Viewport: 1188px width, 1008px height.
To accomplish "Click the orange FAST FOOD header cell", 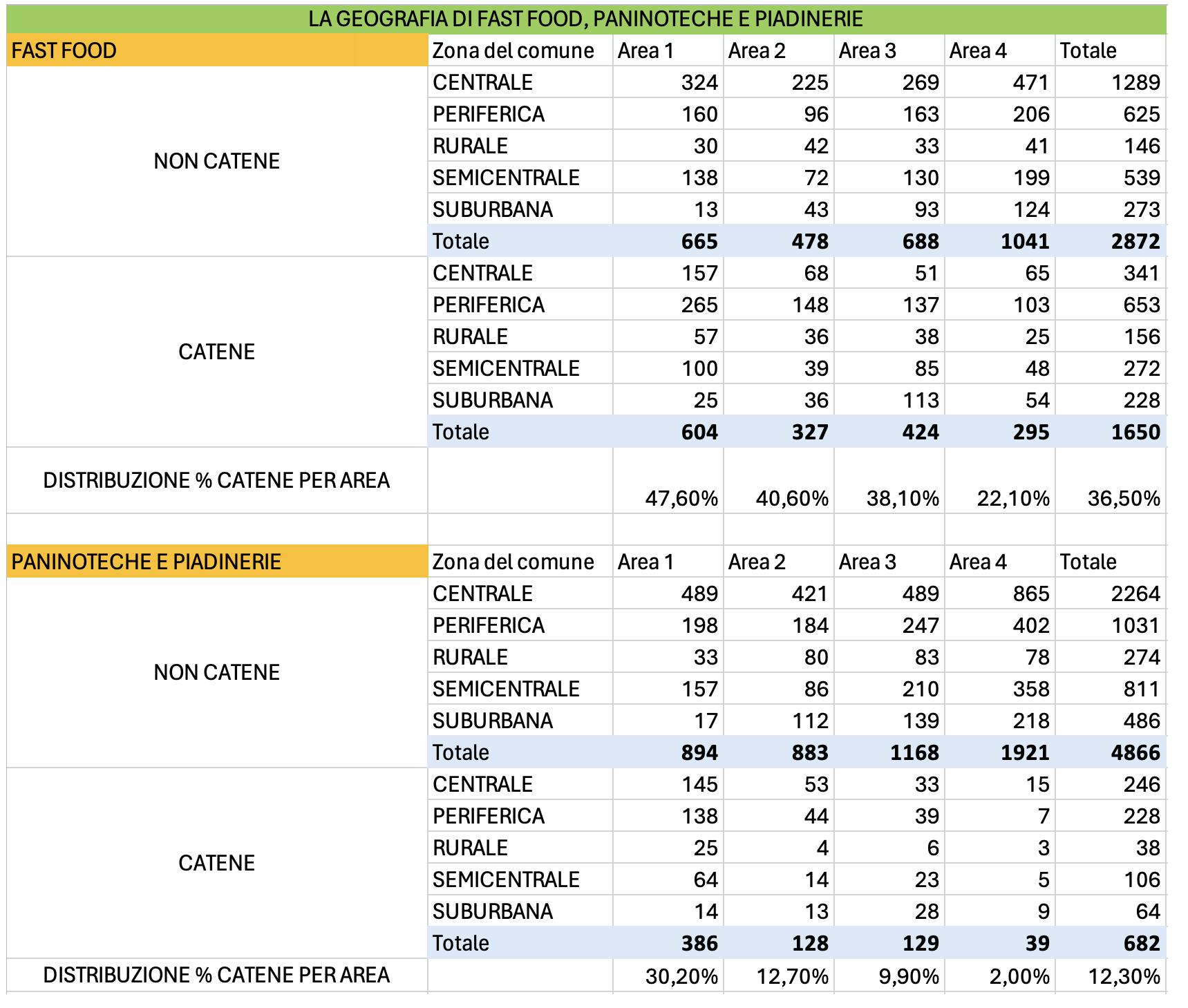I will [217, 50].
